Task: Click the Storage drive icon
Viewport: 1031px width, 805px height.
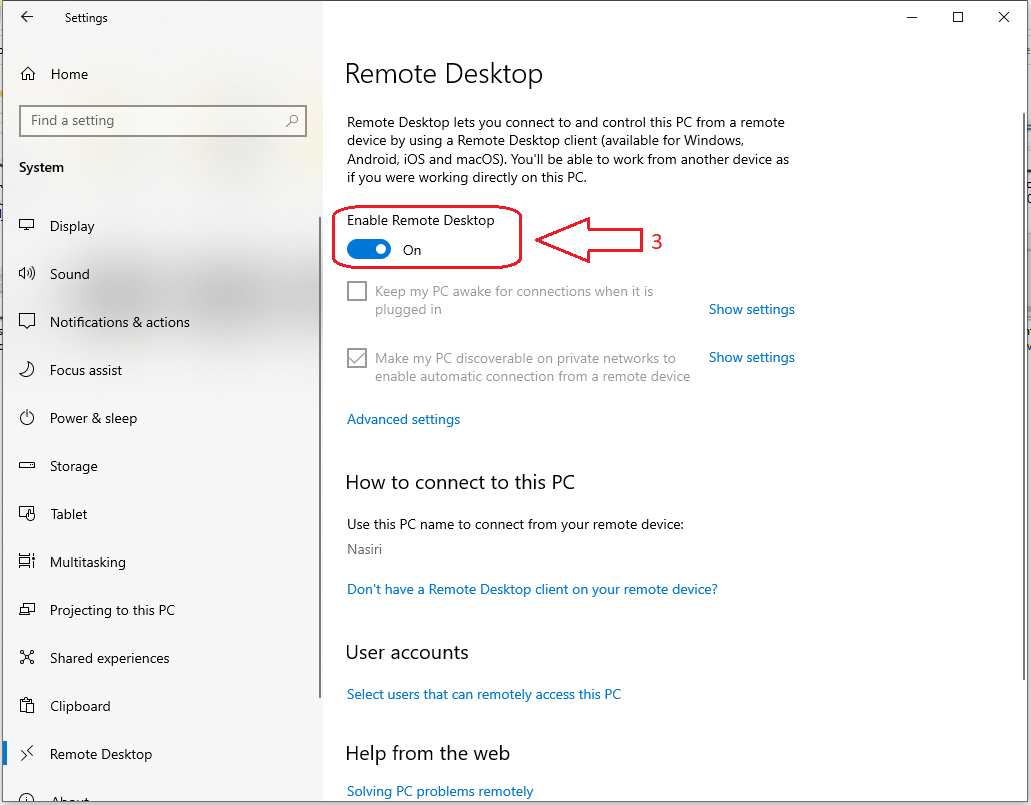Action: 28,466
